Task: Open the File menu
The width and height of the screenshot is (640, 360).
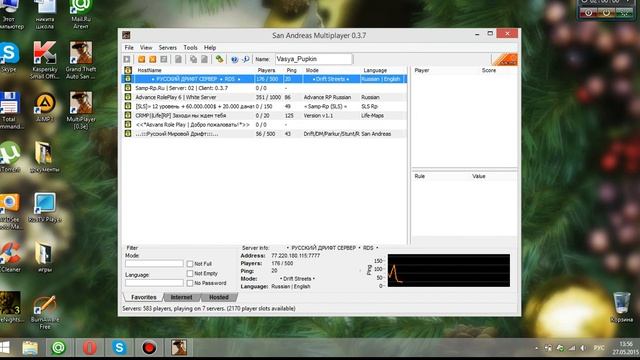Action: coord(129,48)
